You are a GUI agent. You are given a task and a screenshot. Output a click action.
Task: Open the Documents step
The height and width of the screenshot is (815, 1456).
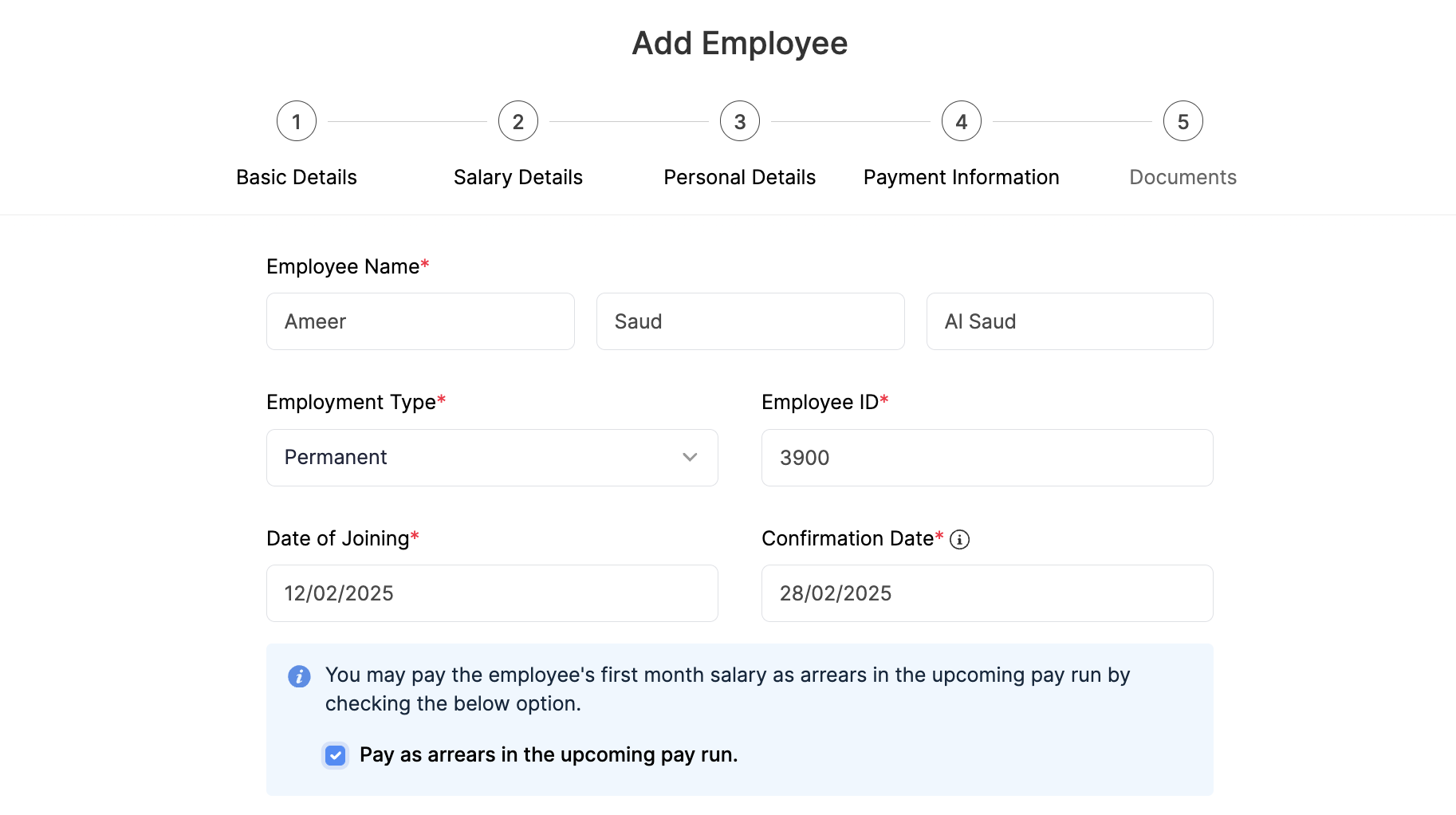pyautogui.click(x=1183, y=177)
